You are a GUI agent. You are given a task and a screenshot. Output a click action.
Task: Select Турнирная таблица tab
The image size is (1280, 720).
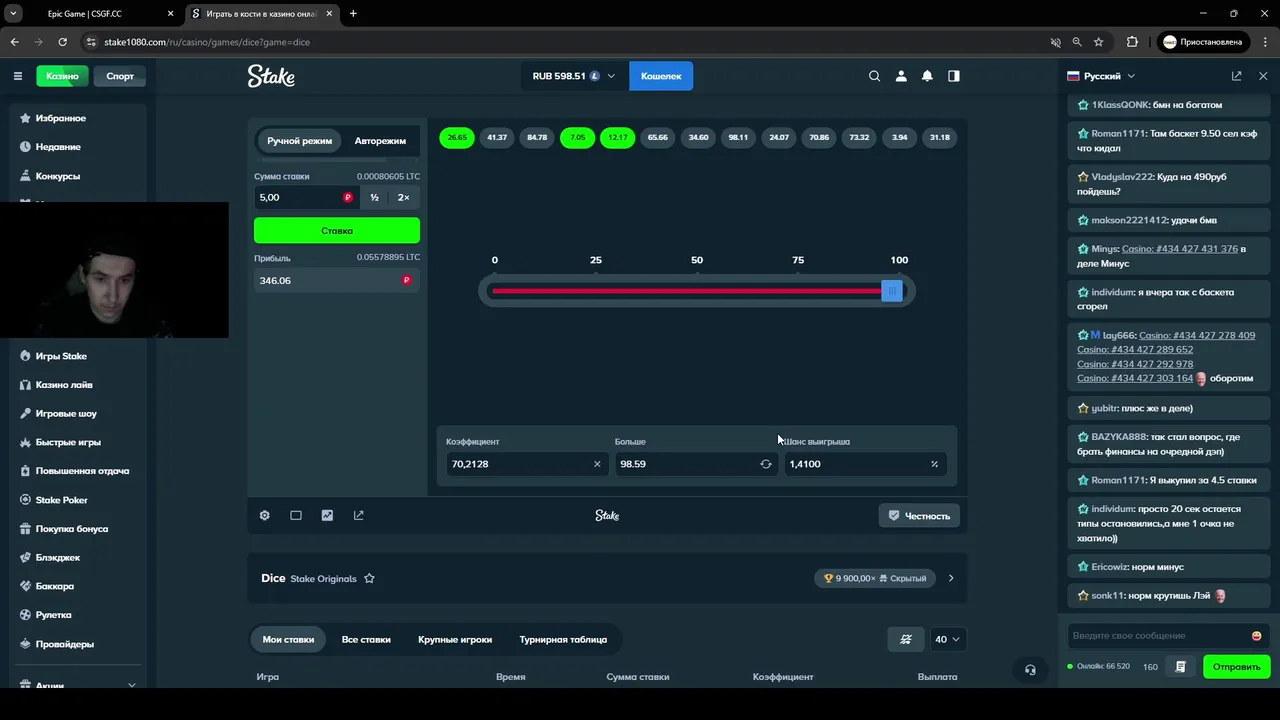[x=563, y=639]
